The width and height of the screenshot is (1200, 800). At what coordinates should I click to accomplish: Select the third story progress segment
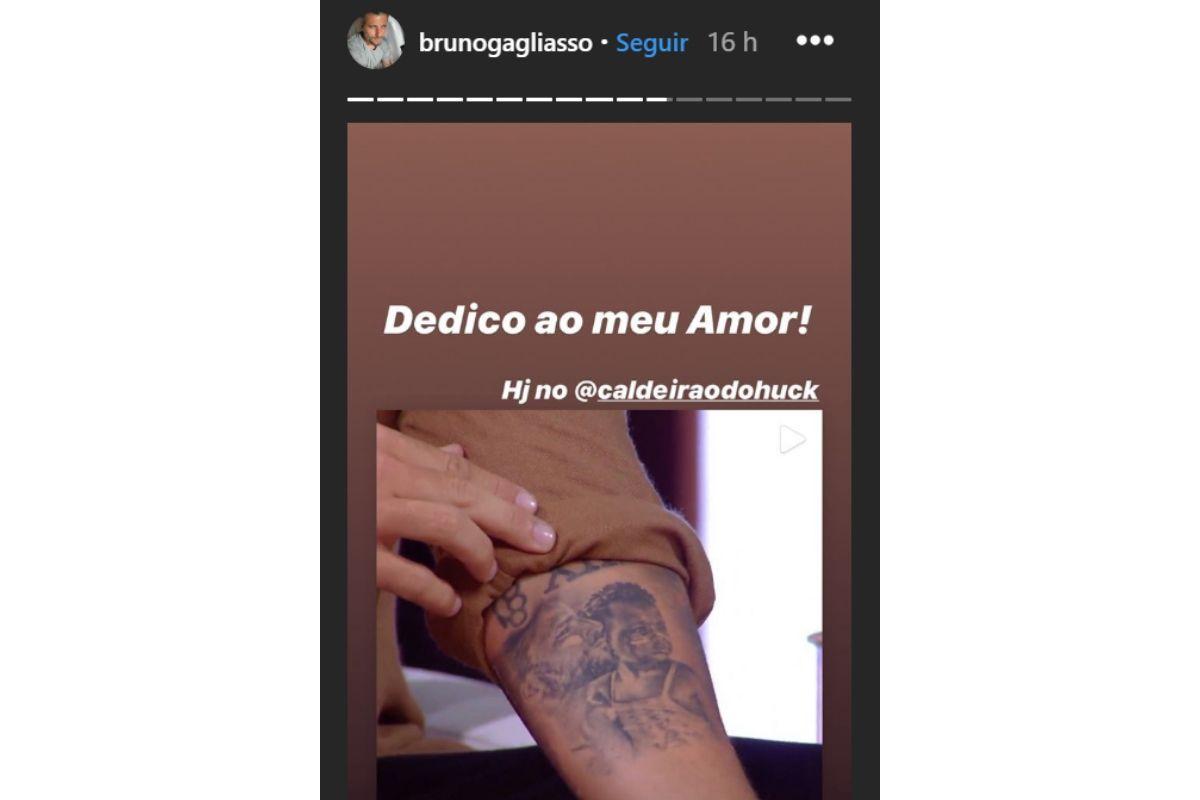pos(420,99)
